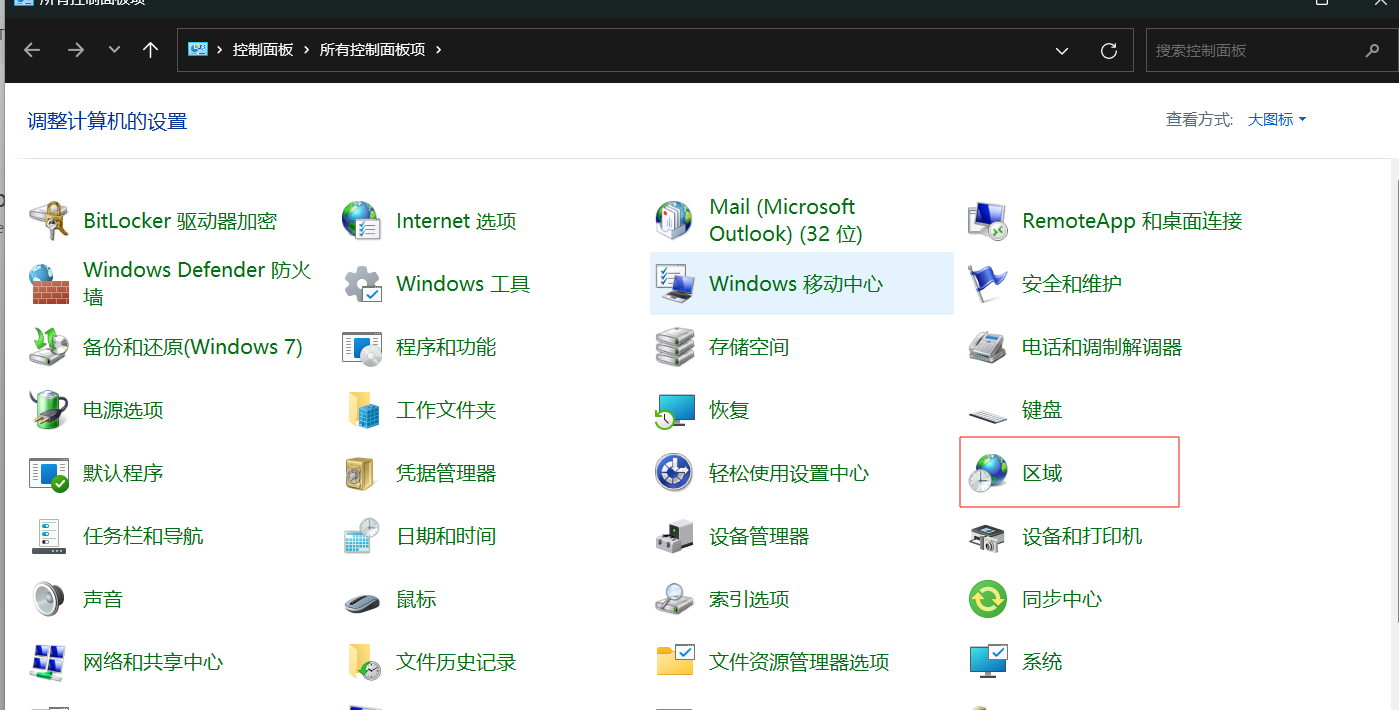Open the 备份和还原(Windows 7) icon

click(x=48, y=347)
